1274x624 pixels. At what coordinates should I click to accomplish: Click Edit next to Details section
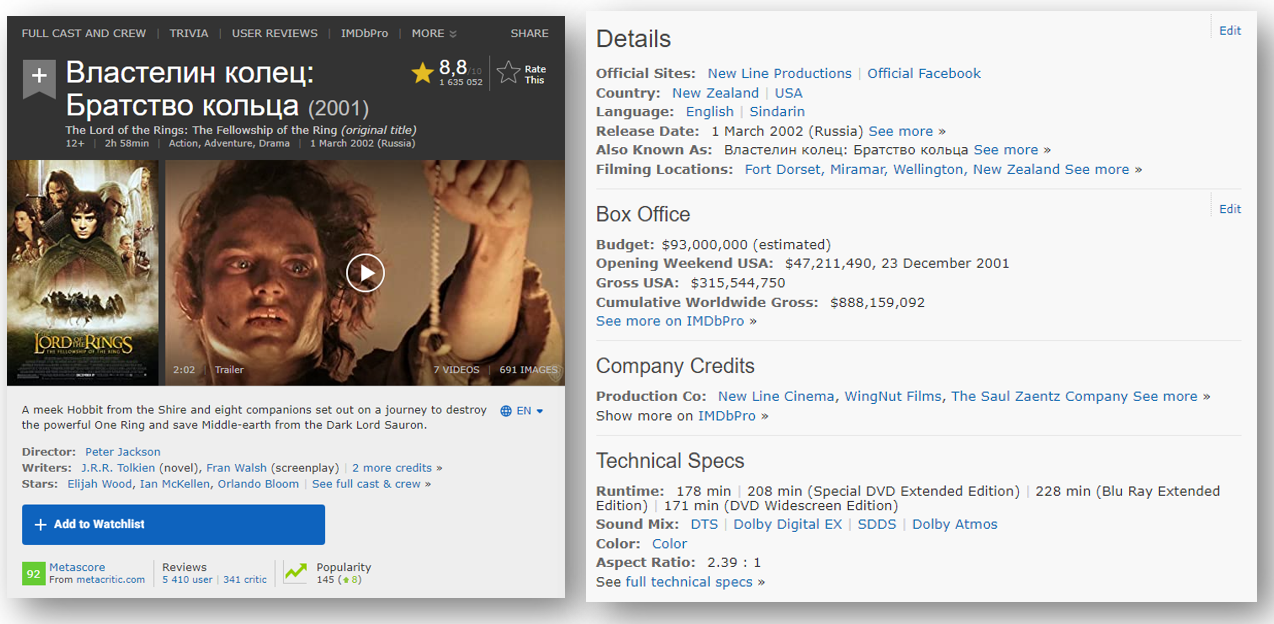(1230, 31)
